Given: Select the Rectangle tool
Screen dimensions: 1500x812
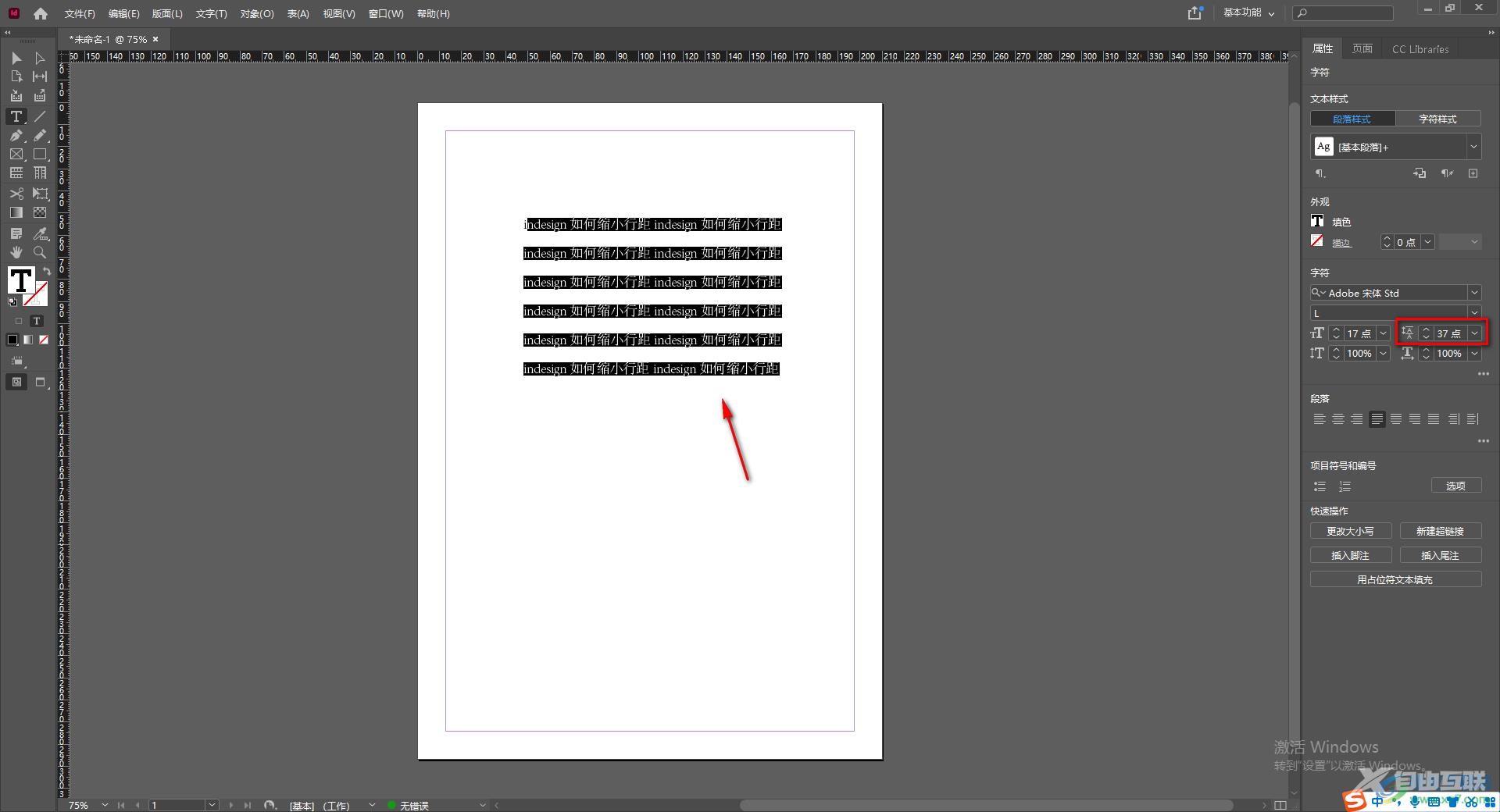Looking at the screenshot, I should pyautogui.click(x=40, y=155).
